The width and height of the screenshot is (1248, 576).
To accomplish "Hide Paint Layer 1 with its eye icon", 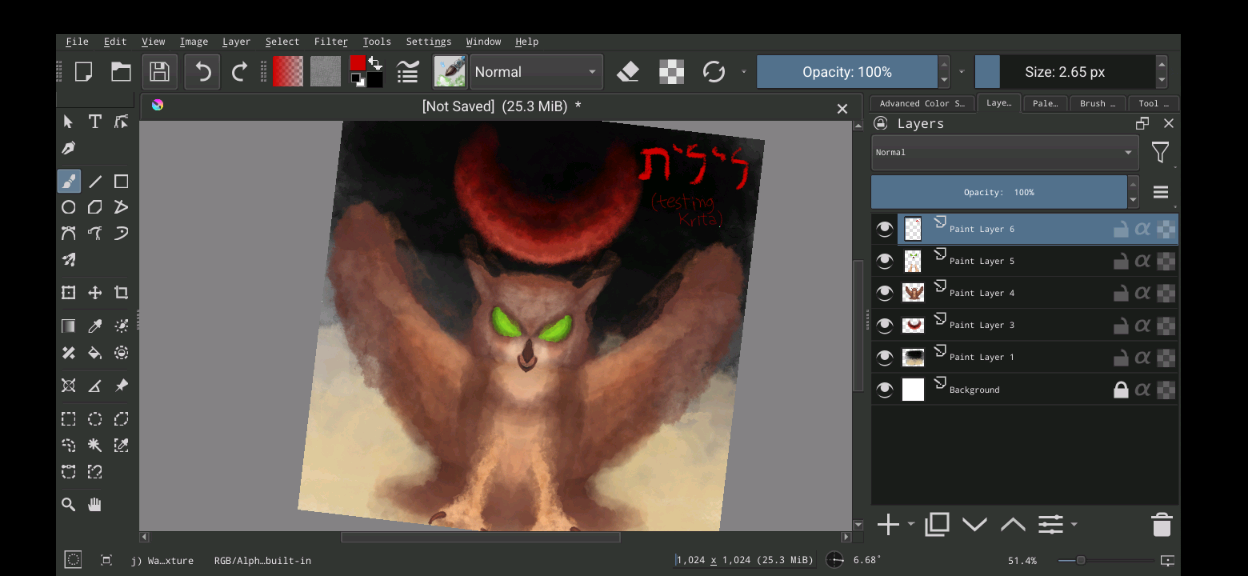I will (x=884, y=357).
